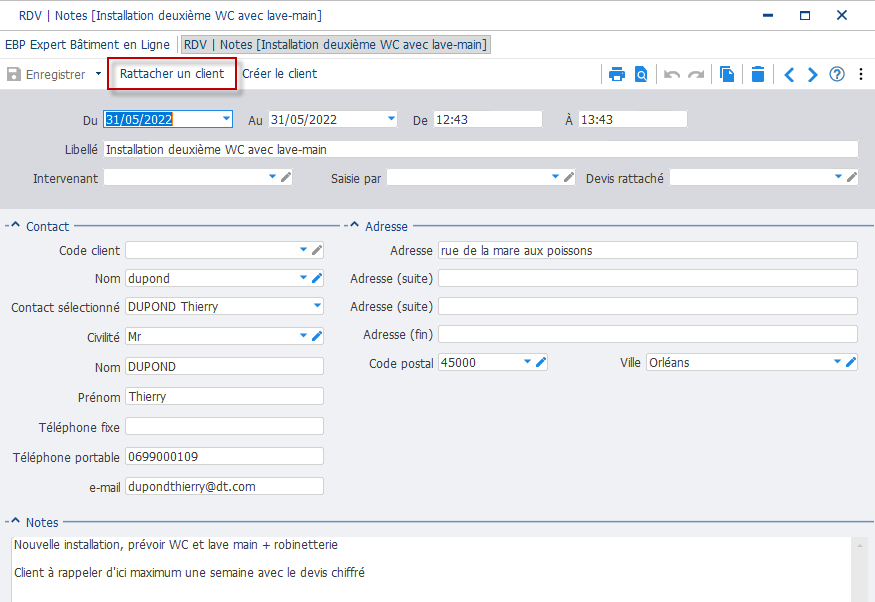Collapse the Adresse section
875x602 pixels.
click(x=354, y=225)
